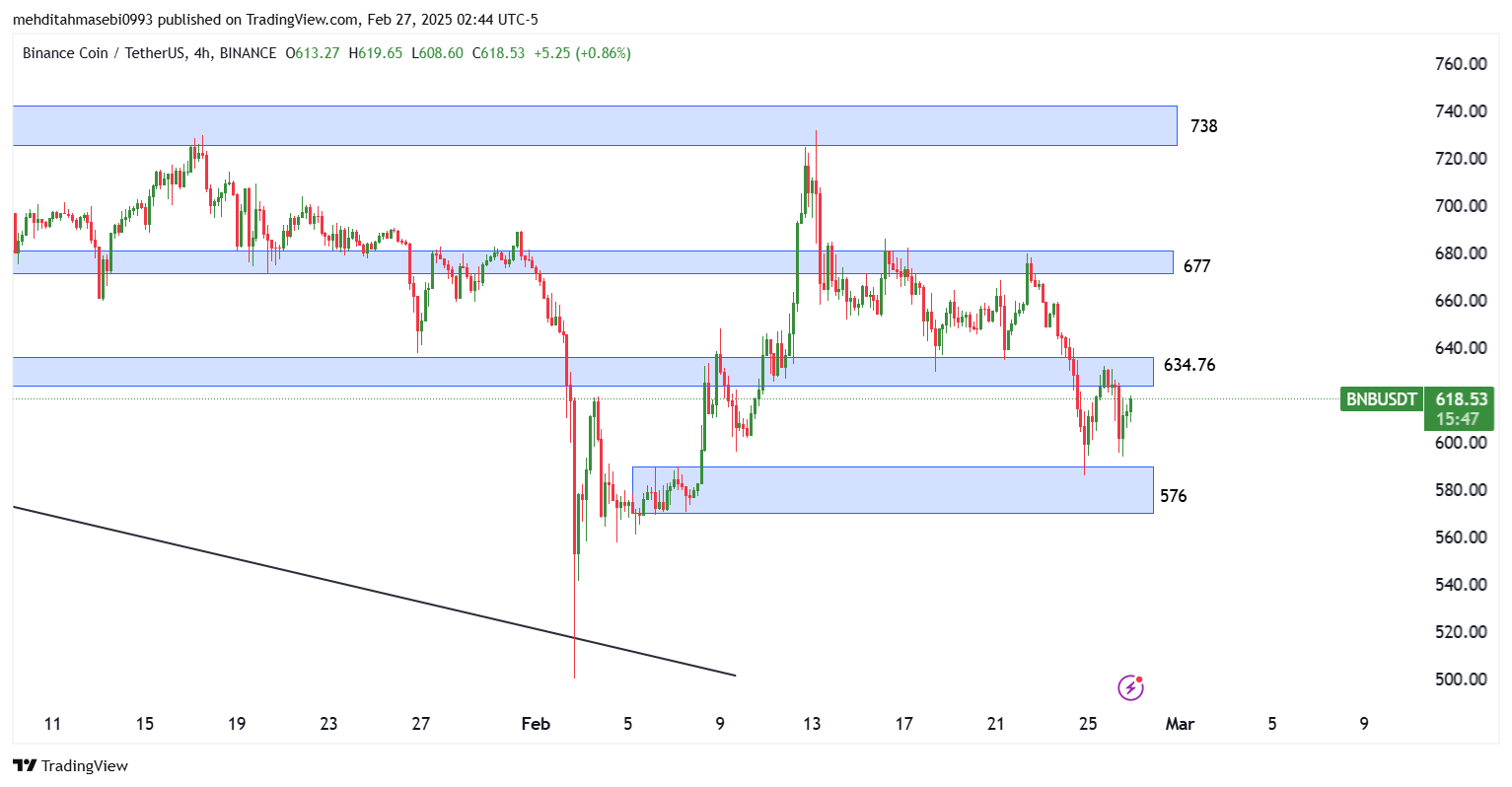Click the Binance Coin / TetherUS chart title
1512x787 pixels.
pos(103,53)
